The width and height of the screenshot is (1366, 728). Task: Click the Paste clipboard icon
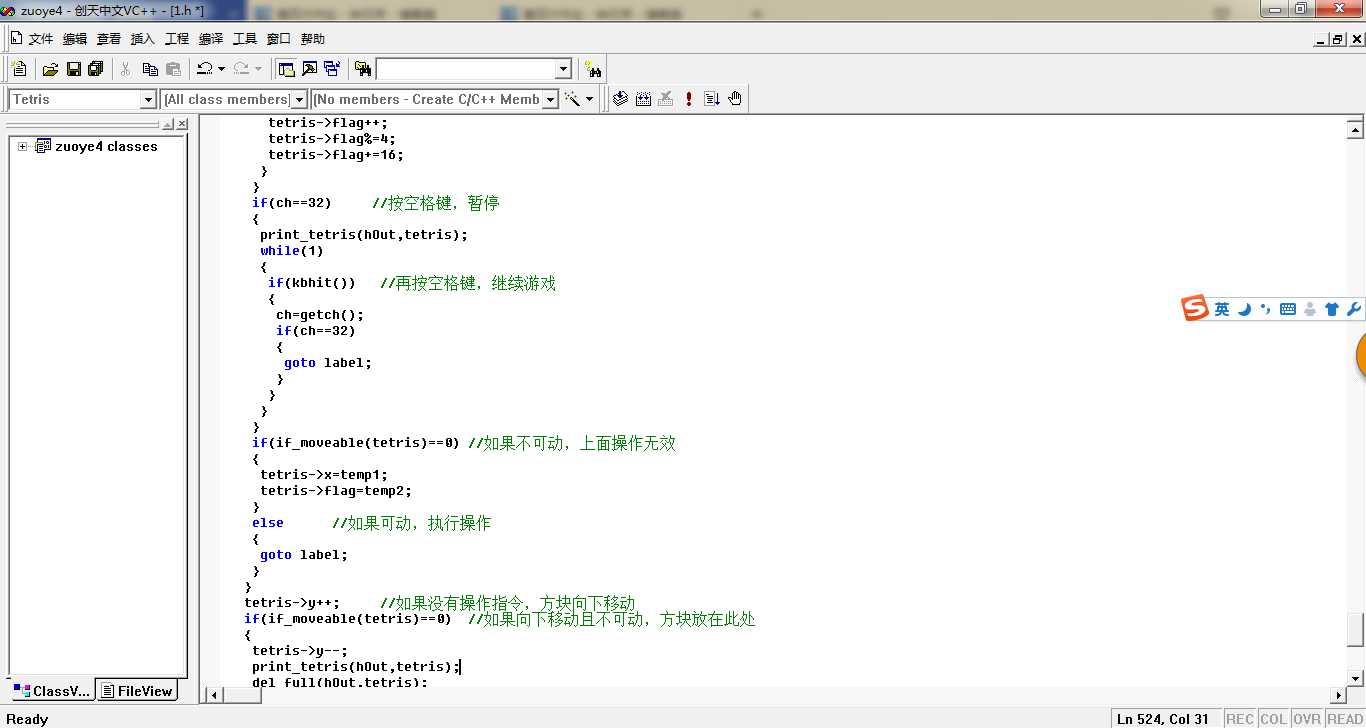click(173, 69)
